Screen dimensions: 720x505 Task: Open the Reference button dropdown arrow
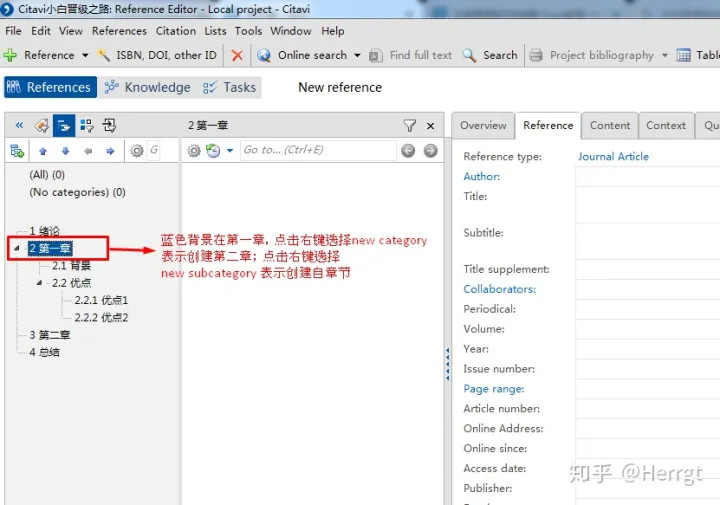(x=85, y=56)
